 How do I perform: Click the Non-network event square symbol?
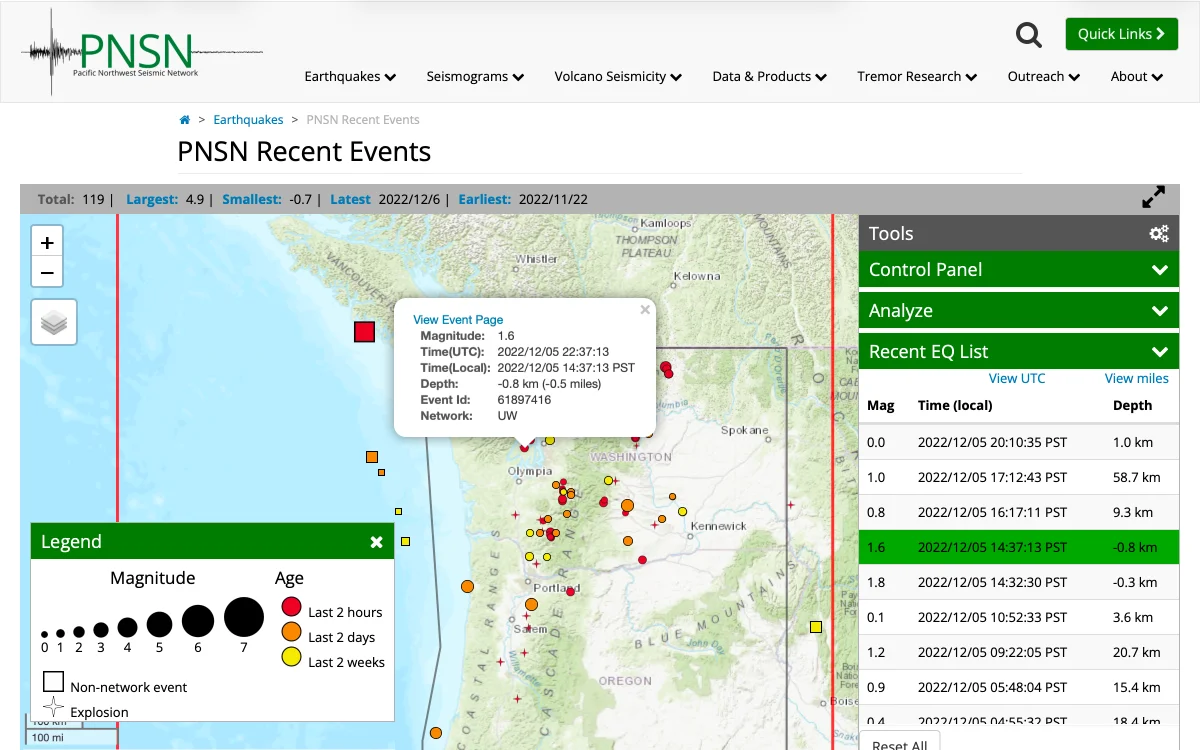(53, 682)
